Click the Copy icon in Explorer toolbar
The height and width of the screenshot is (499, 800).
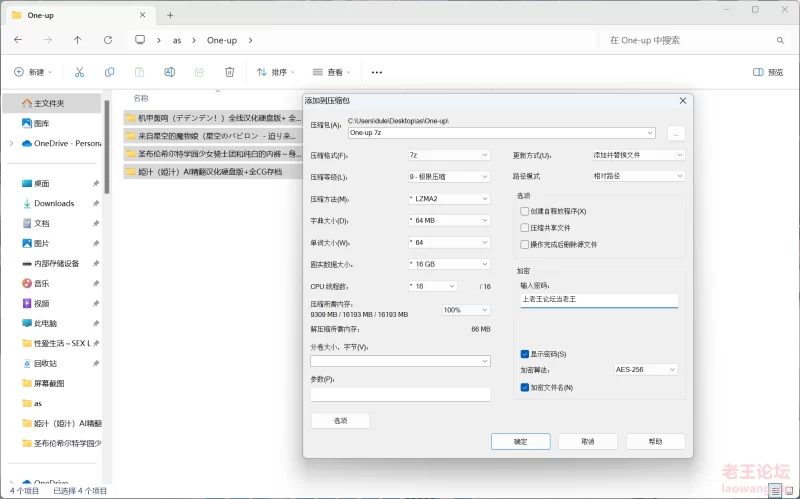point(110,72)
